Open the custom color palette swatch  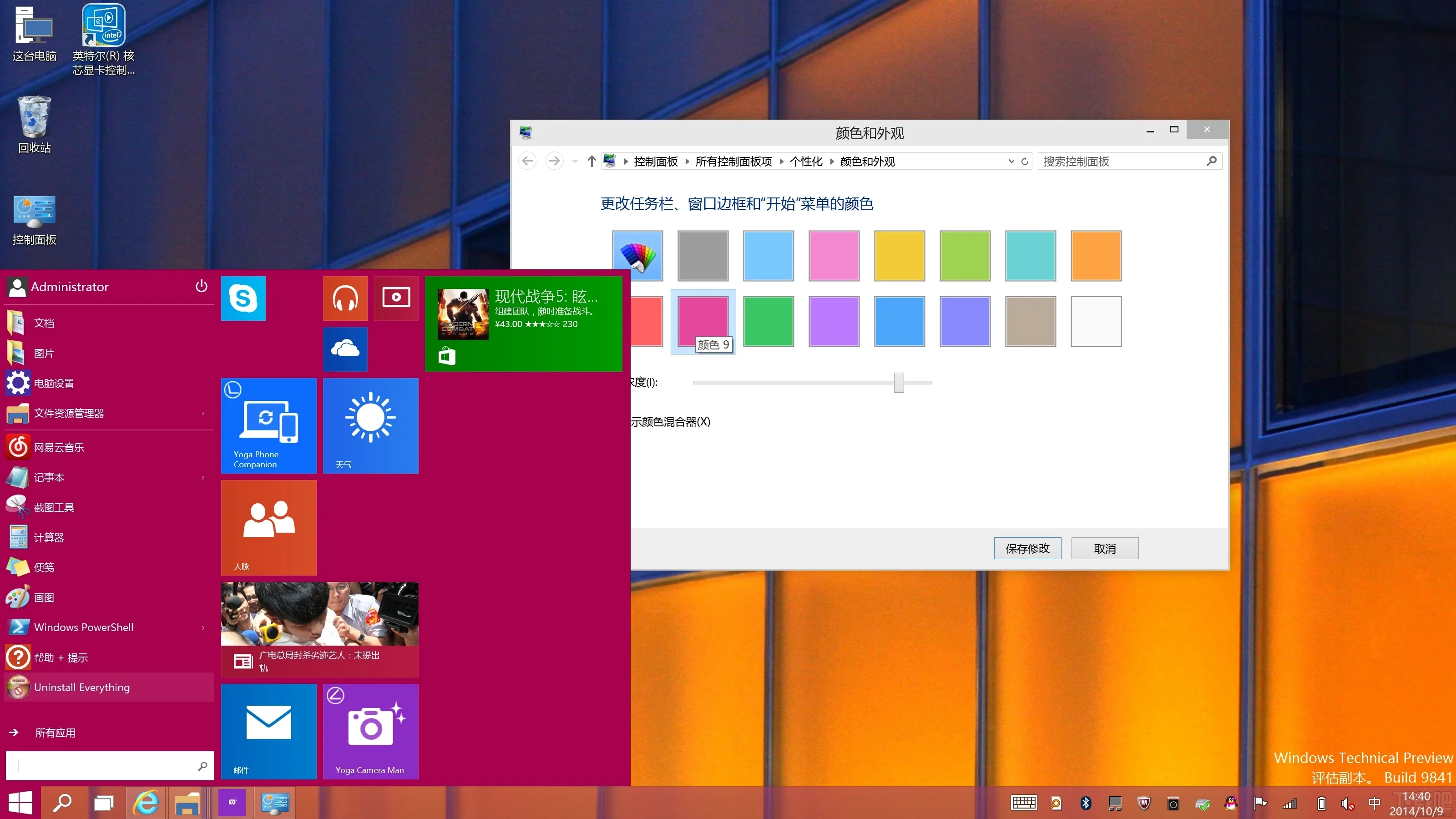pos(637,255)
